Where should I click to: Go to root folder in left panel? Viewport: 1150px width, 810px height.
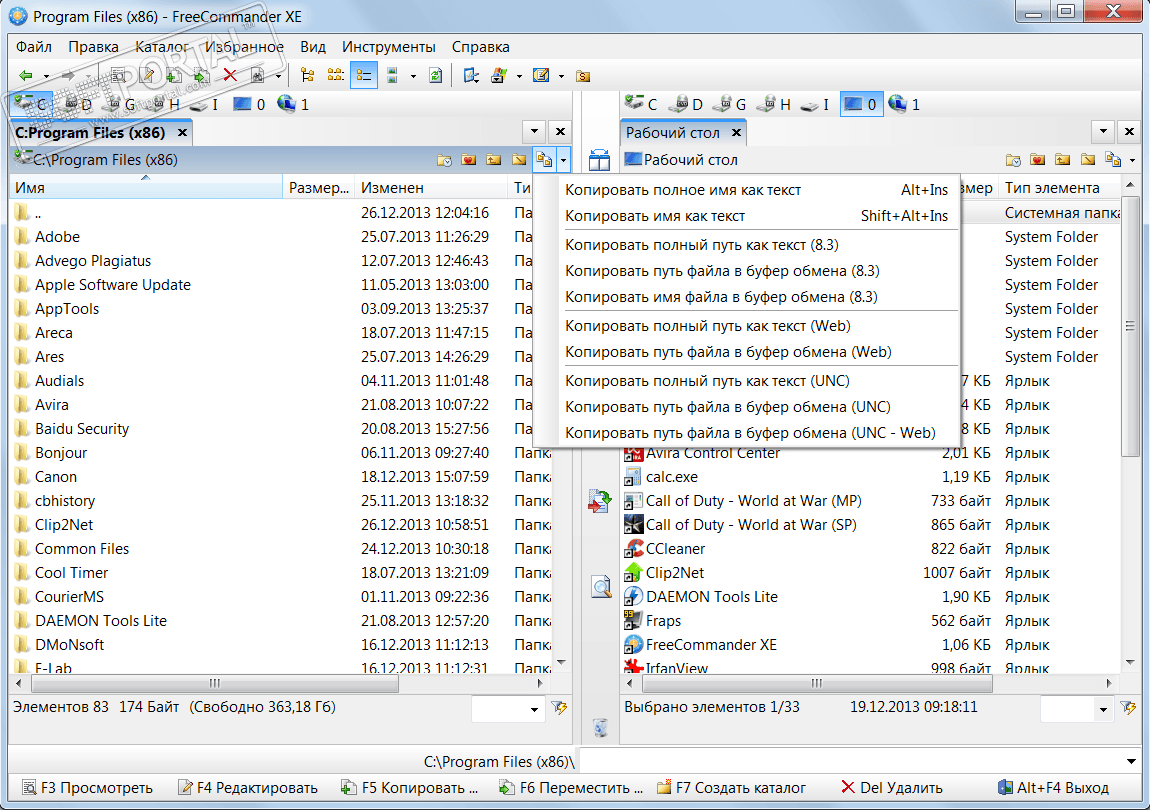click(519, 159)
